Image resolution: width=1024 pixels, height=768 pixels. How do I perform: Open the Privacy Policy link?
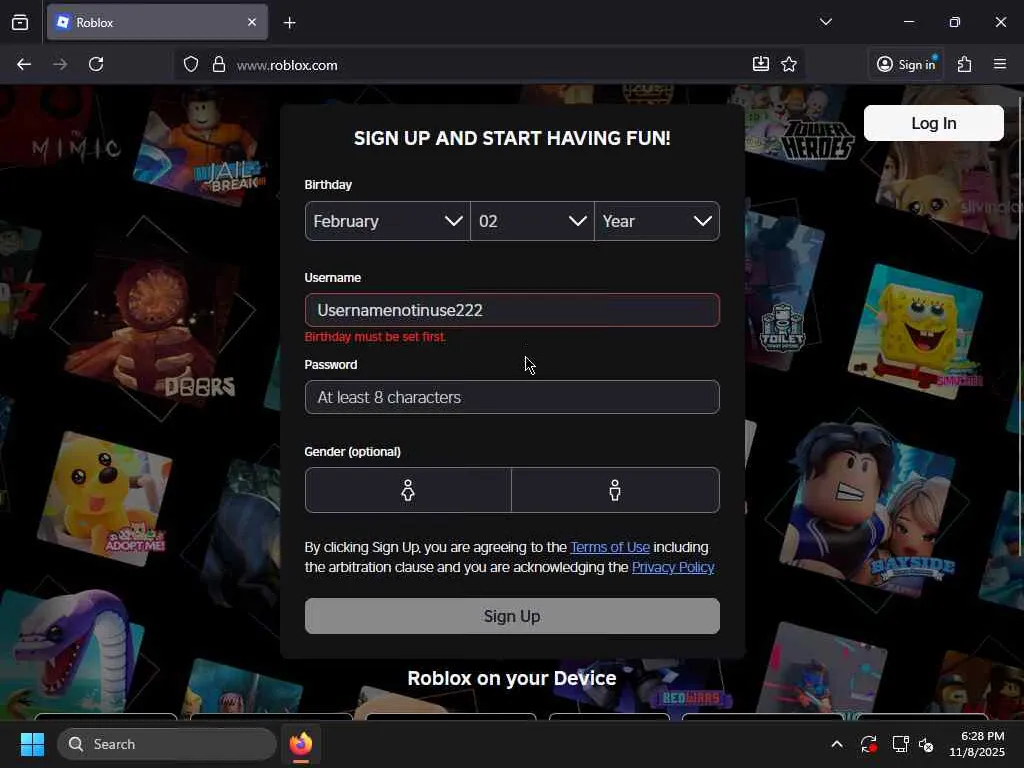[x=673, y=568]
